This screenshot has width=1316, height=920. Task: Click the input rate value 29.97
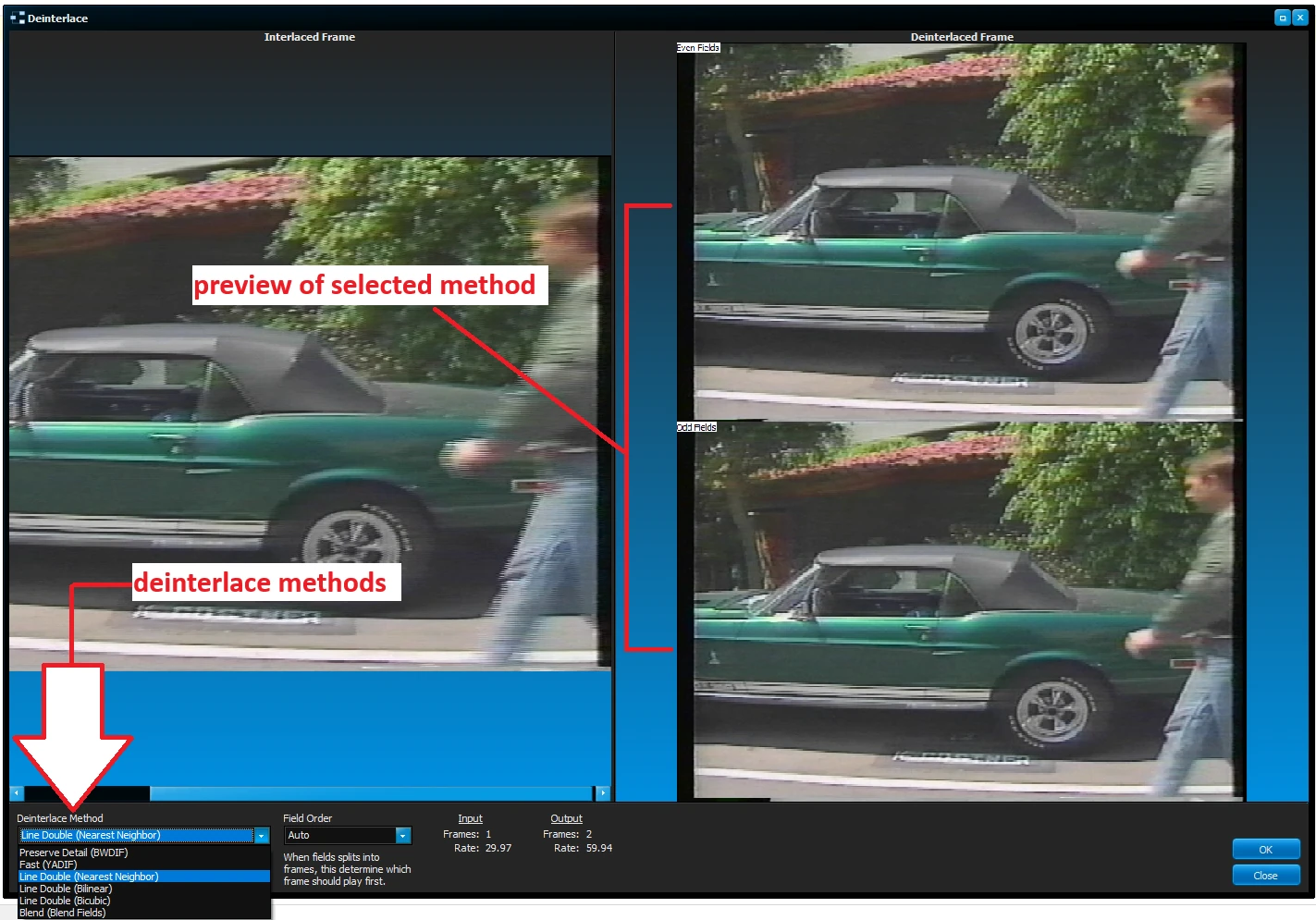(498, 848)
